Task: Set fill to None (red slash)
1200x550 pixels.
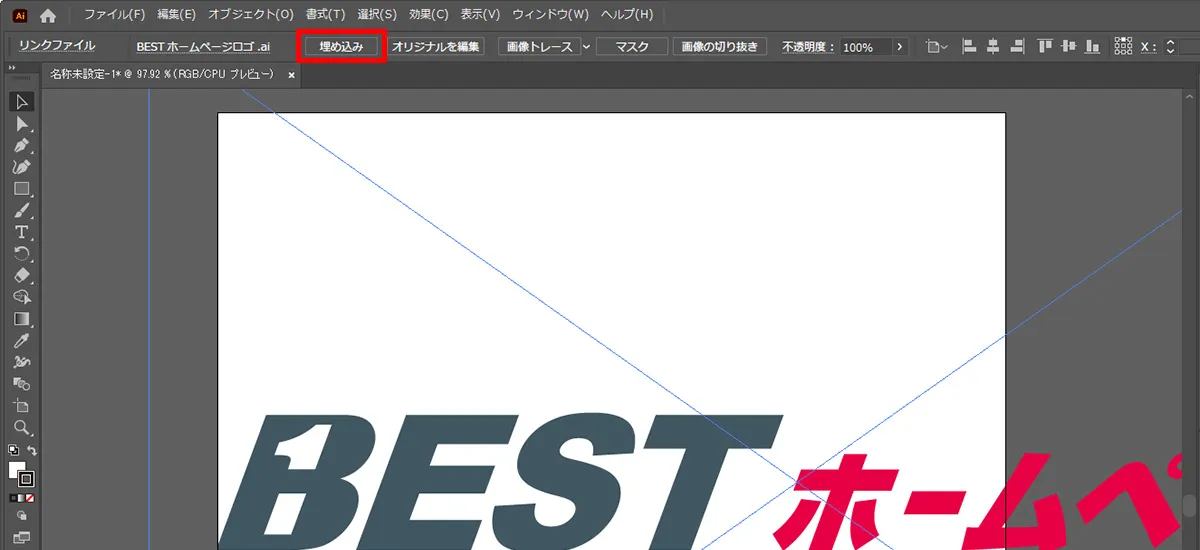Action: coord(31,497)
